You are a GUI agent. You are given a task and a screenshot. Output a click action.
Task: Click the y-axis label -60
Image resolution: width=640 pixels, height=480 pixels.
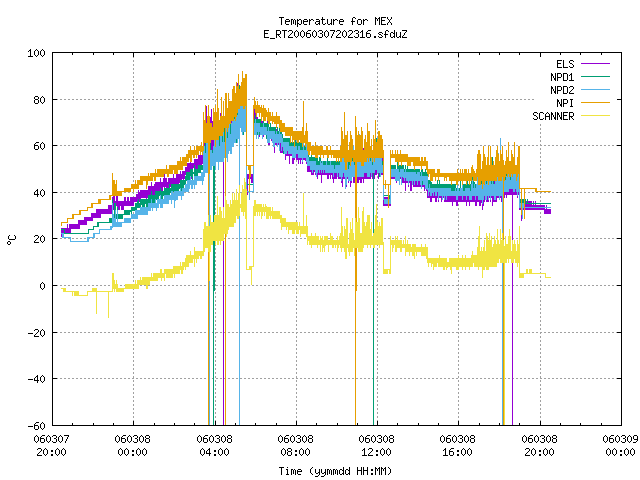click(x=36, y=426)
